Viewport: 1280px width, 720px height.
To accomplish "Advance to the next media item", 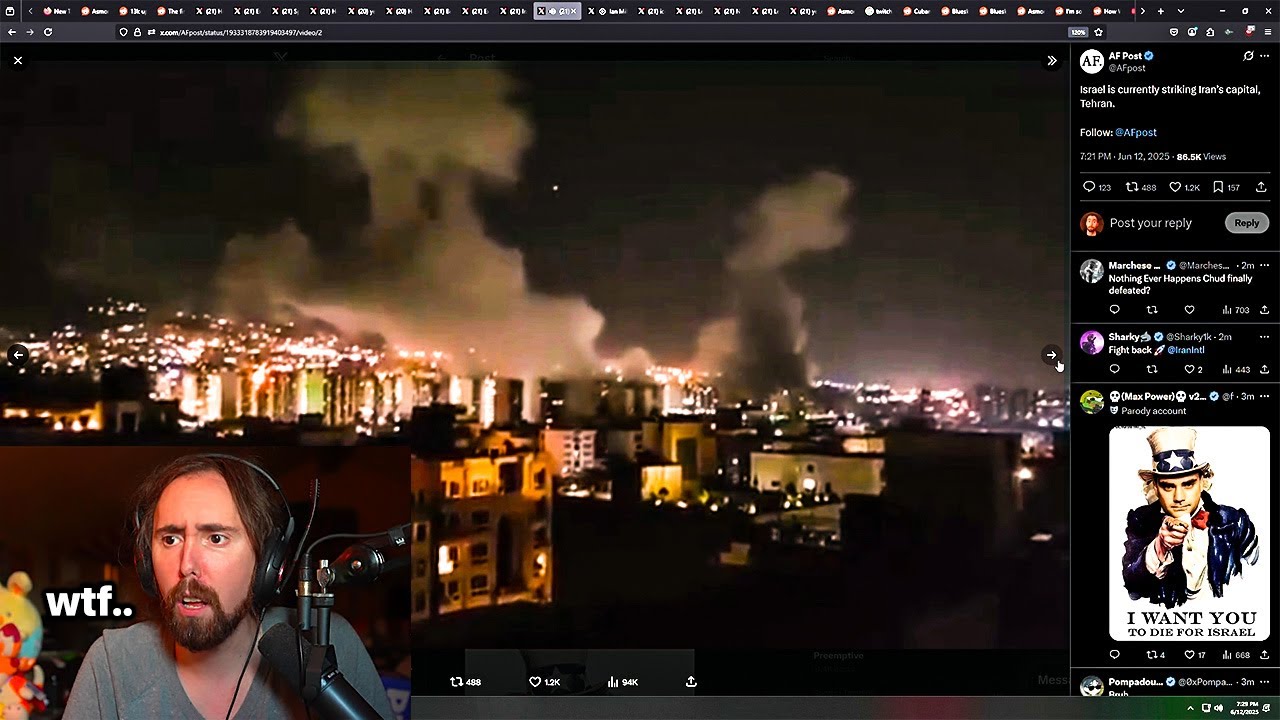I will [1052, 355].
